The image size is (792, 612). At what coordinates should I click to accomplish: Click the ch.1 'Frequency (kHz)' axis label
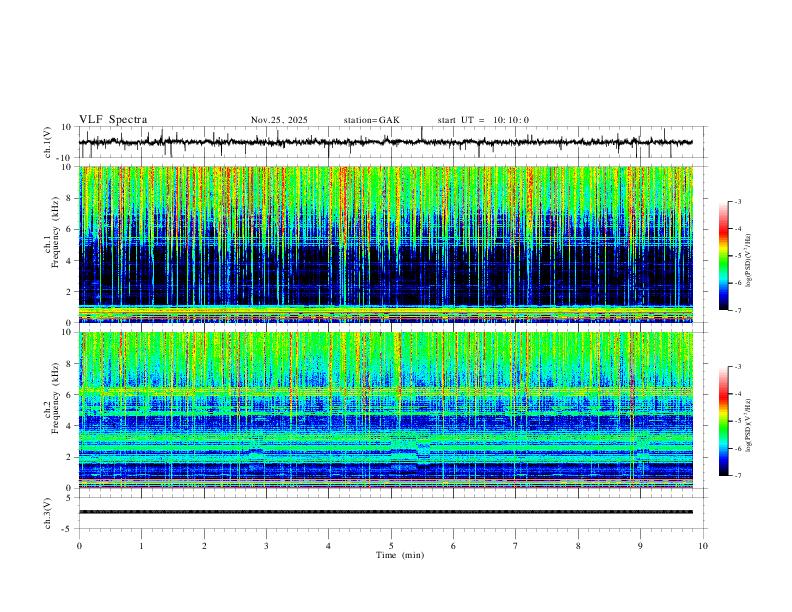tap(55, 232)
